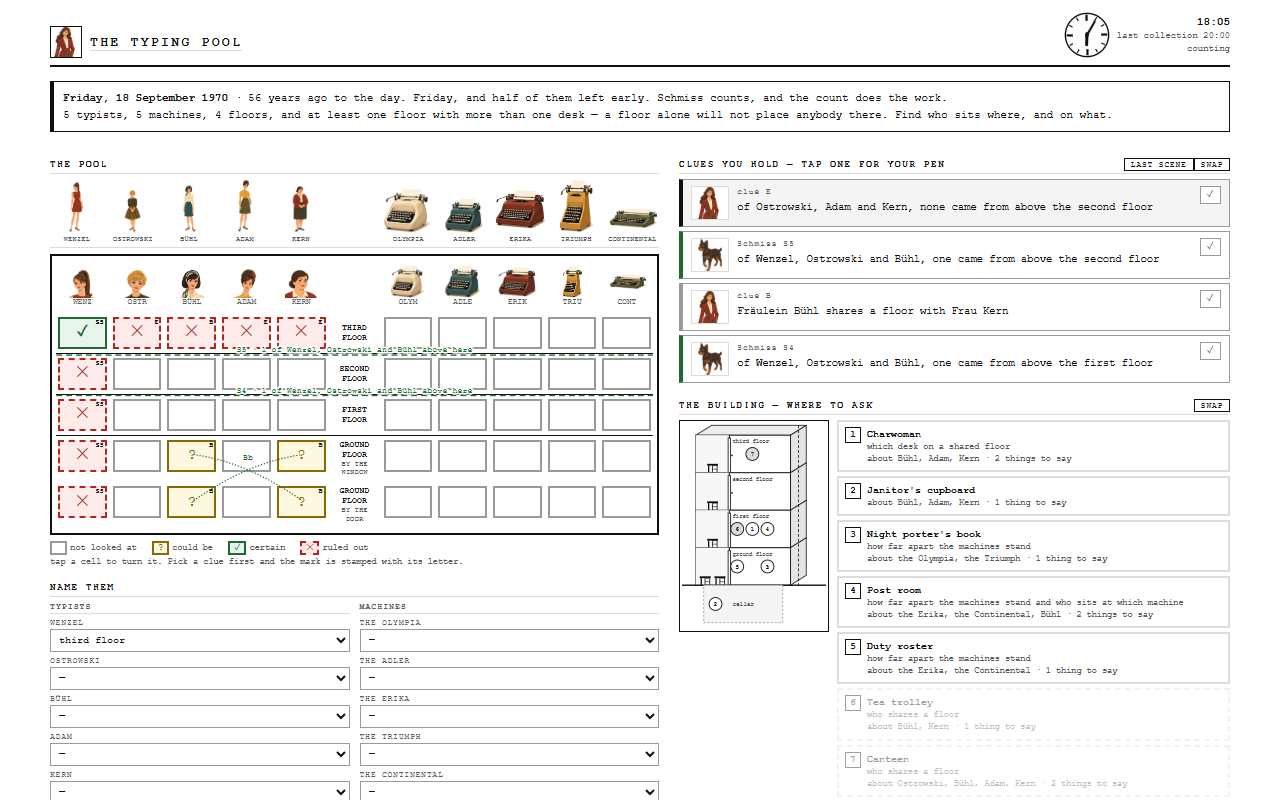Tap Bühl's ground floor by the window cell
1280x800 pixels.
point(191,456)
